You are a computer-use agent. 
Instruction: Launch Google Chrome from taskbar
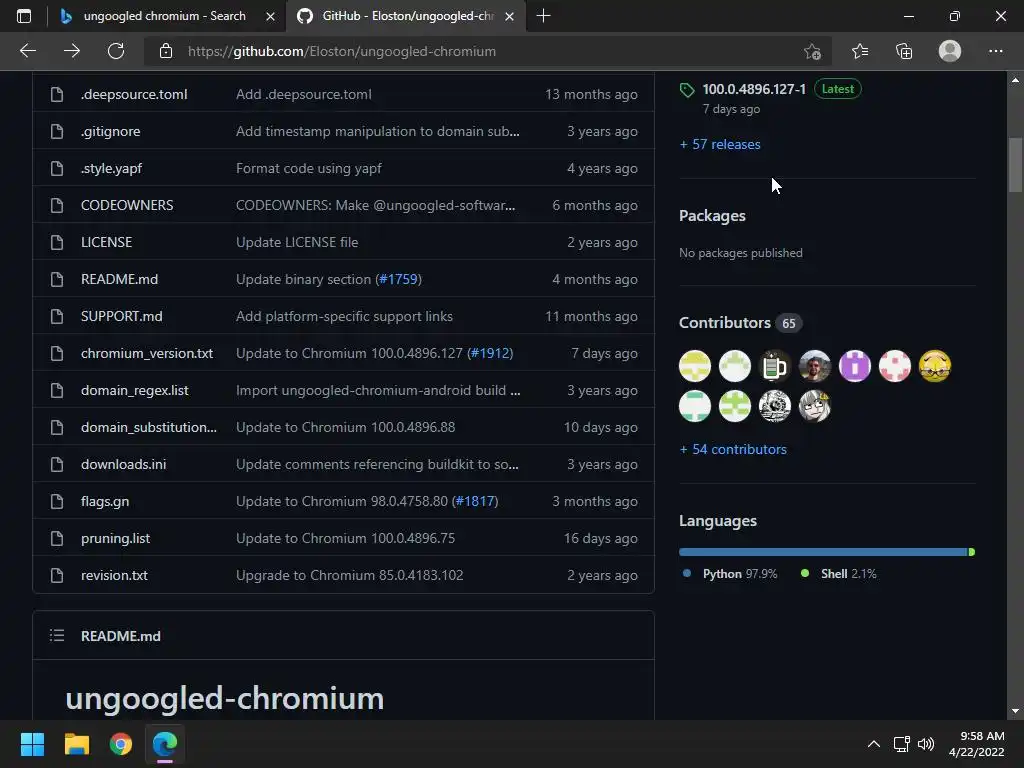coord(121,744)
